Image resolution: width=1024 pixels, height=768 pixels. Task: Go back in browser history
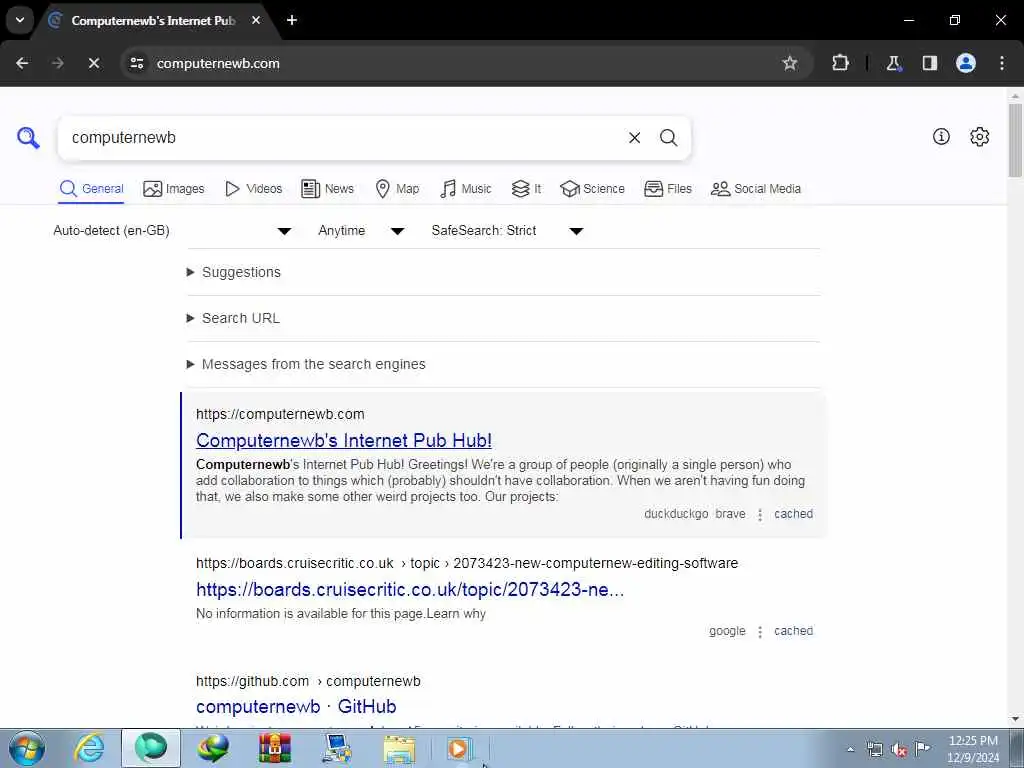pyautogui.click(x=22, y=63)
